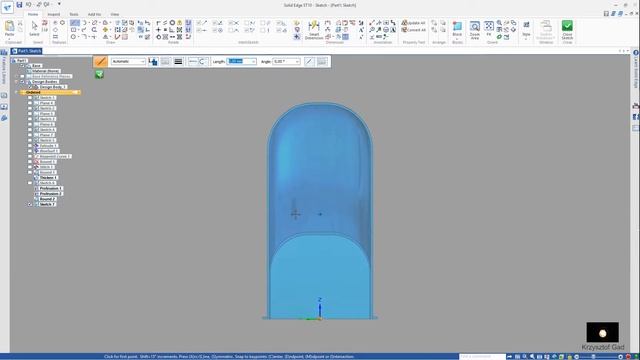Select Protrusion 1 in PathFinder tree
This screenshot has height=360, width=640.
click(x=51, y=188)
